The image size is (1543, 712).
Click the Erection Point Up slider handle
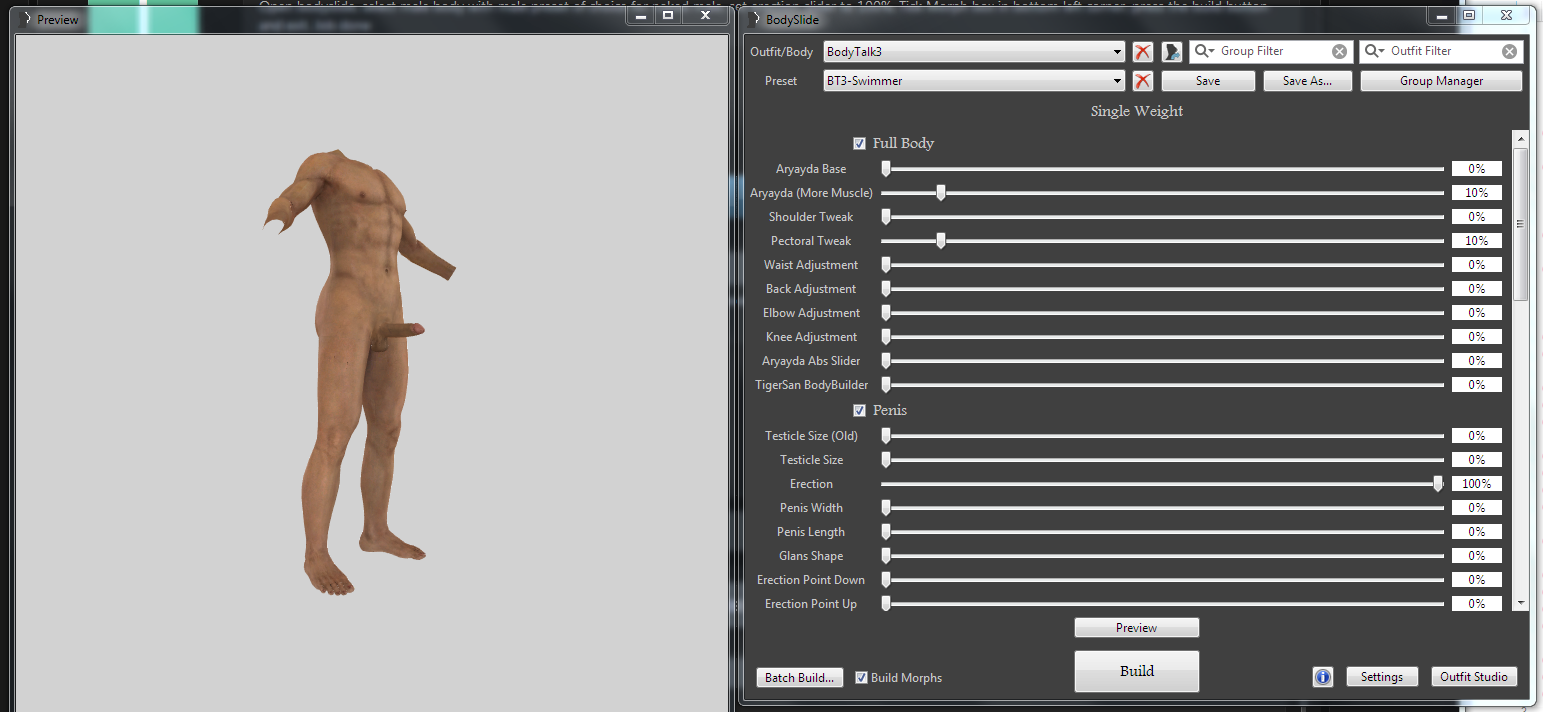coord(886,604)
